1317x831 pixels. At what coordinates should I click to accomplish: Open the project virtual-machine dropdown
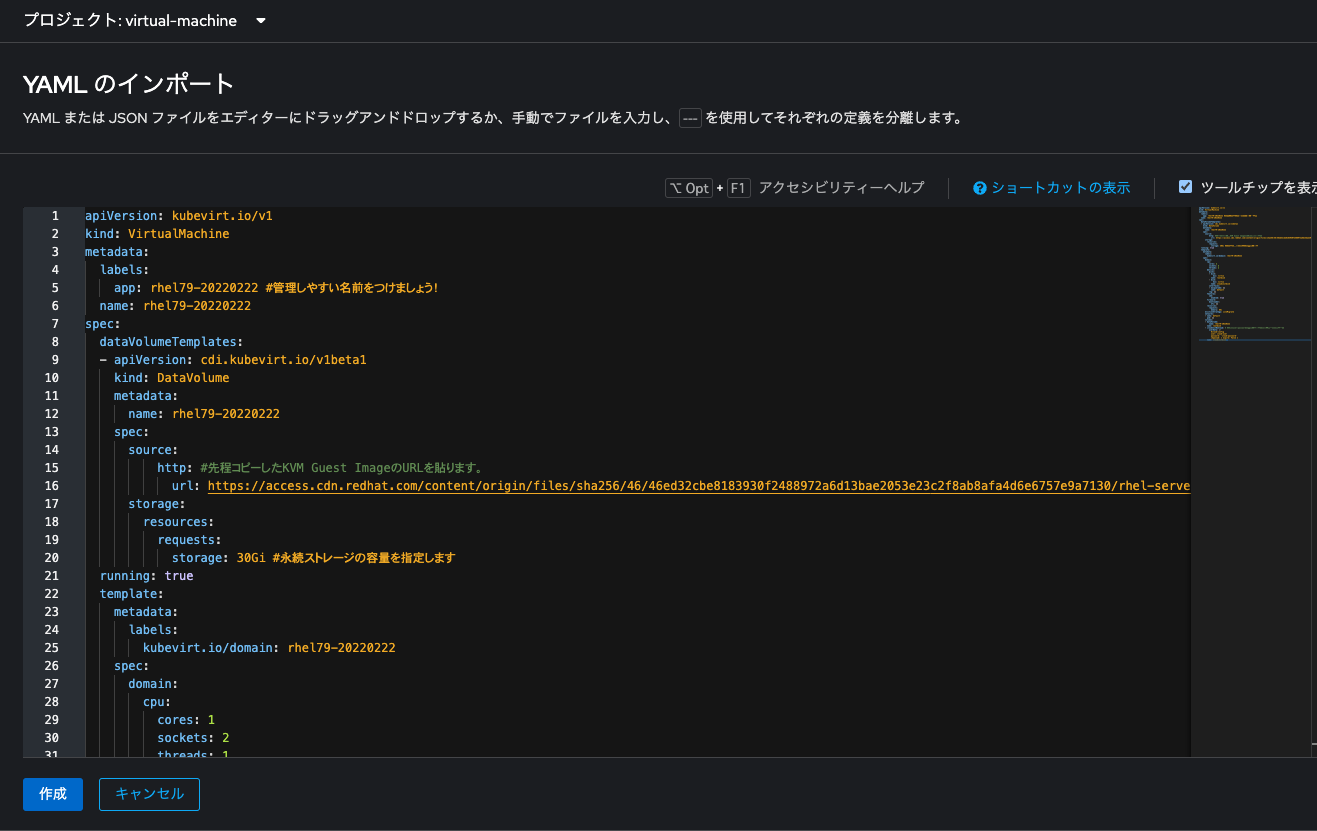coord(145,20)
